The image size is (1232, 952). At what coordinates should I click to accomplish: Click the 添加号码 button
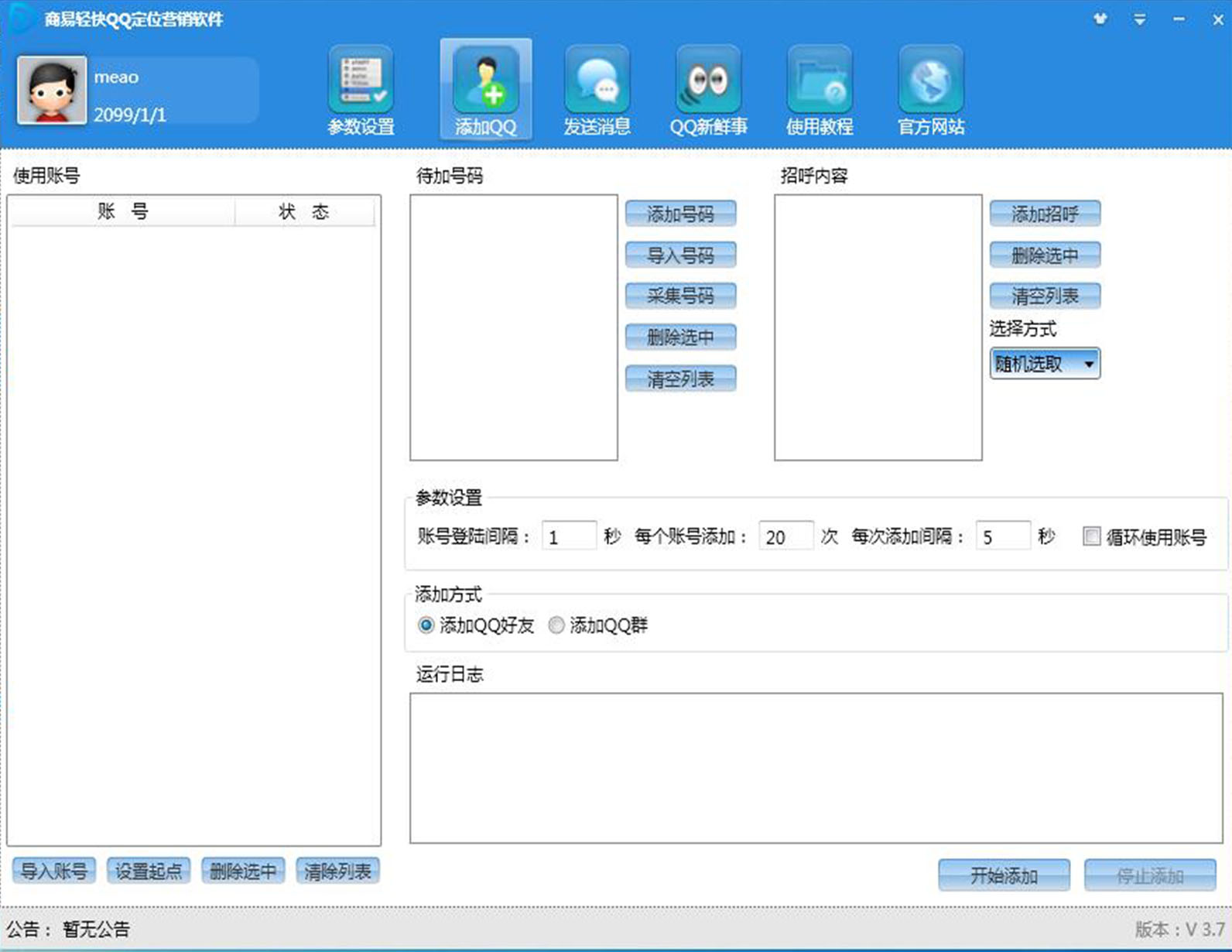[680, 214]
